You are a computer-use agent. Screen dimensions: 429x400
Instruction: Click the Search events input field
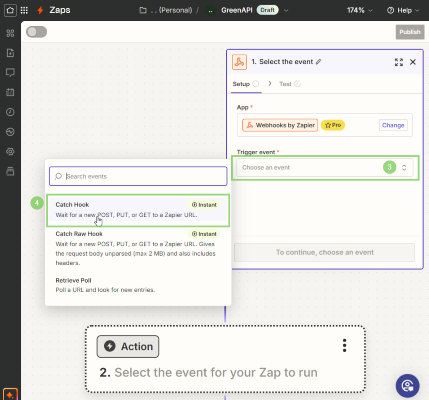[138, 176]
